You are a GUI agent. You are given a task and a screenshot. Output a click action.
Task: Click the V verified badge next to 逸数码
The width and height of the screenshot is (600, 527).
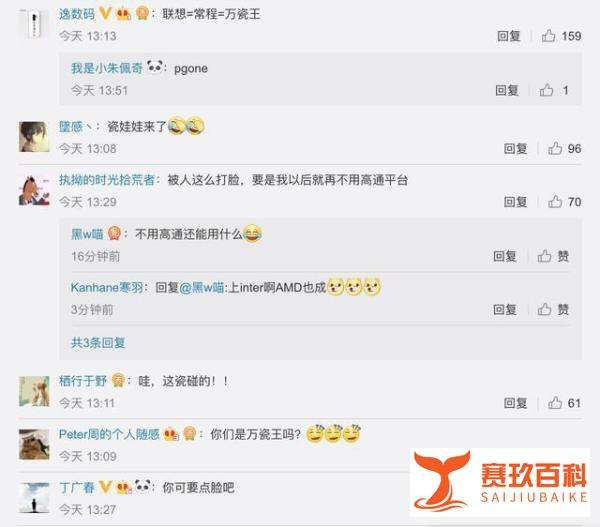point(105,14)
